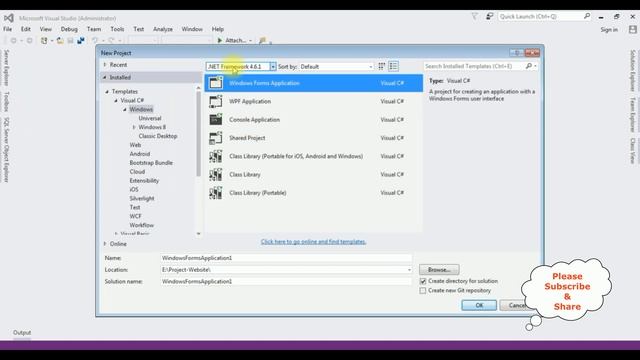
Task: Select the Universal tree item
Action: point(150,118)
